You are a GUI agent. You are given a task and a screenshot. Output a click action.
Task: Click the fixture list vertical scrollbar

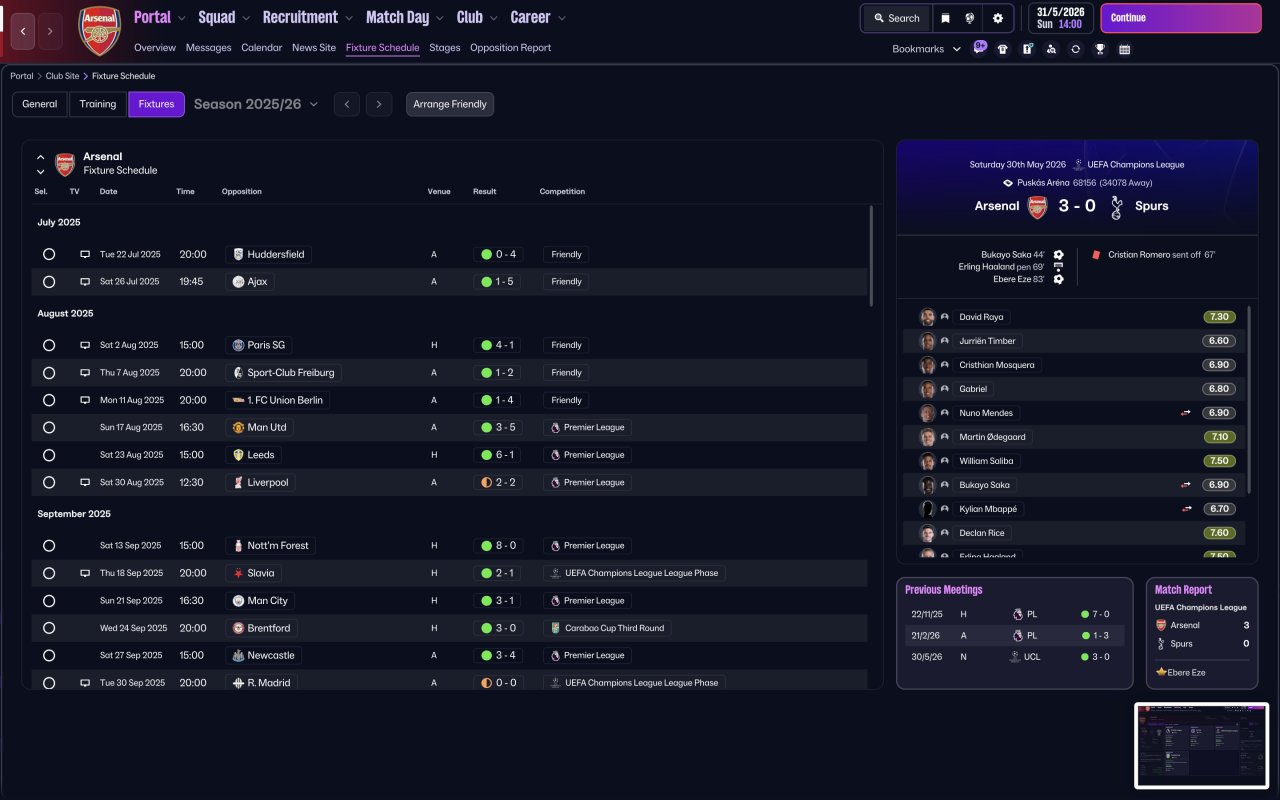(x=872, y=256)
